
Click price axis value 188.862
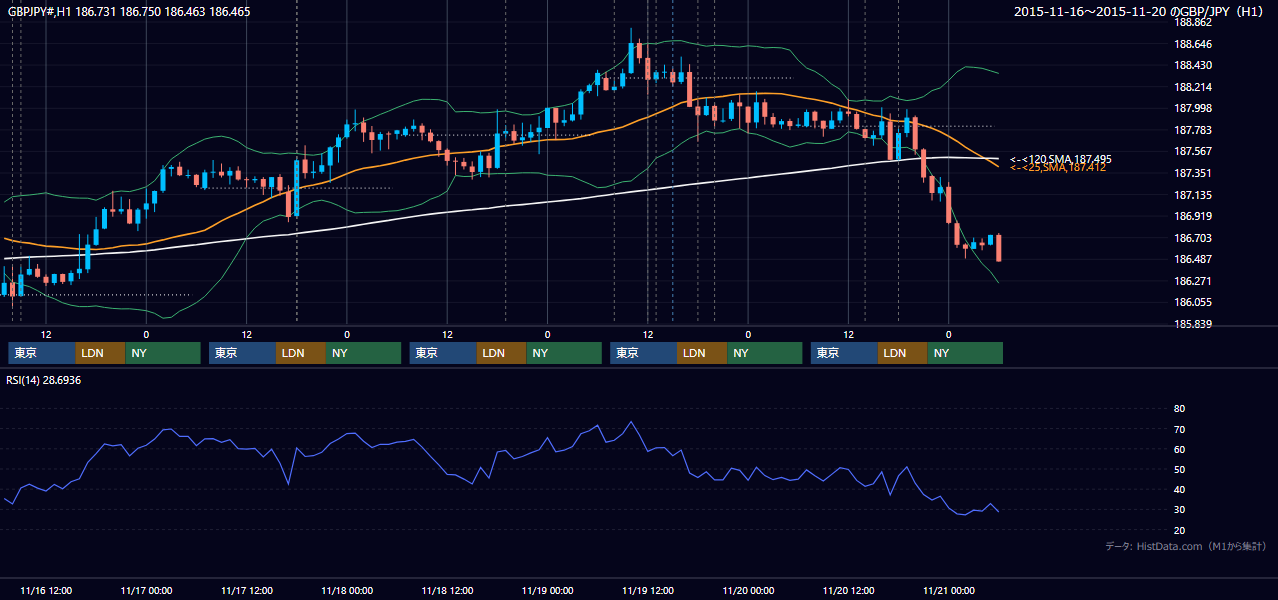point(1193,22)
